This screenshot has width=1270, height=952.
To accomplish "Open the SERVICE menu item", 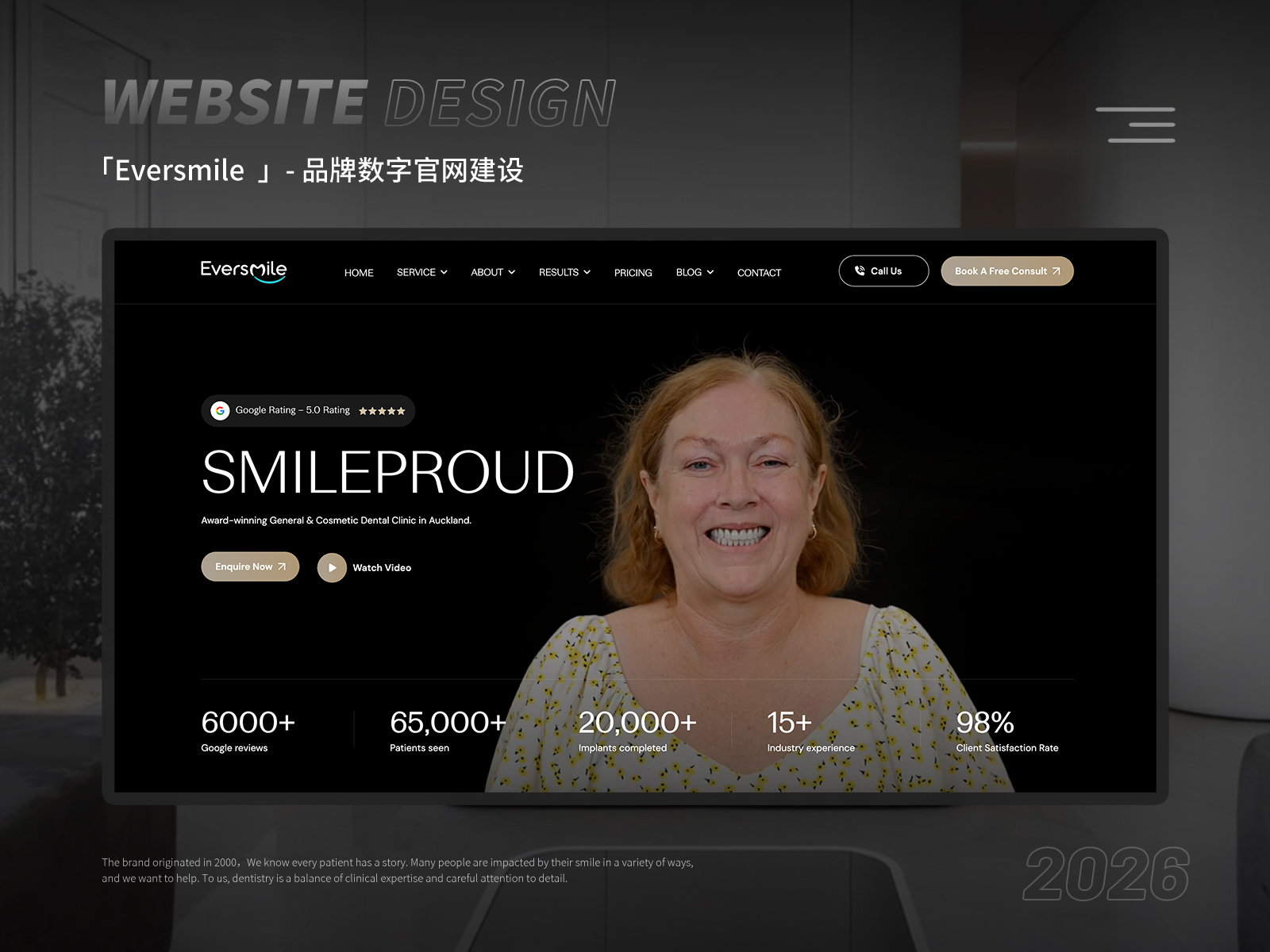I will click(416, 272).
